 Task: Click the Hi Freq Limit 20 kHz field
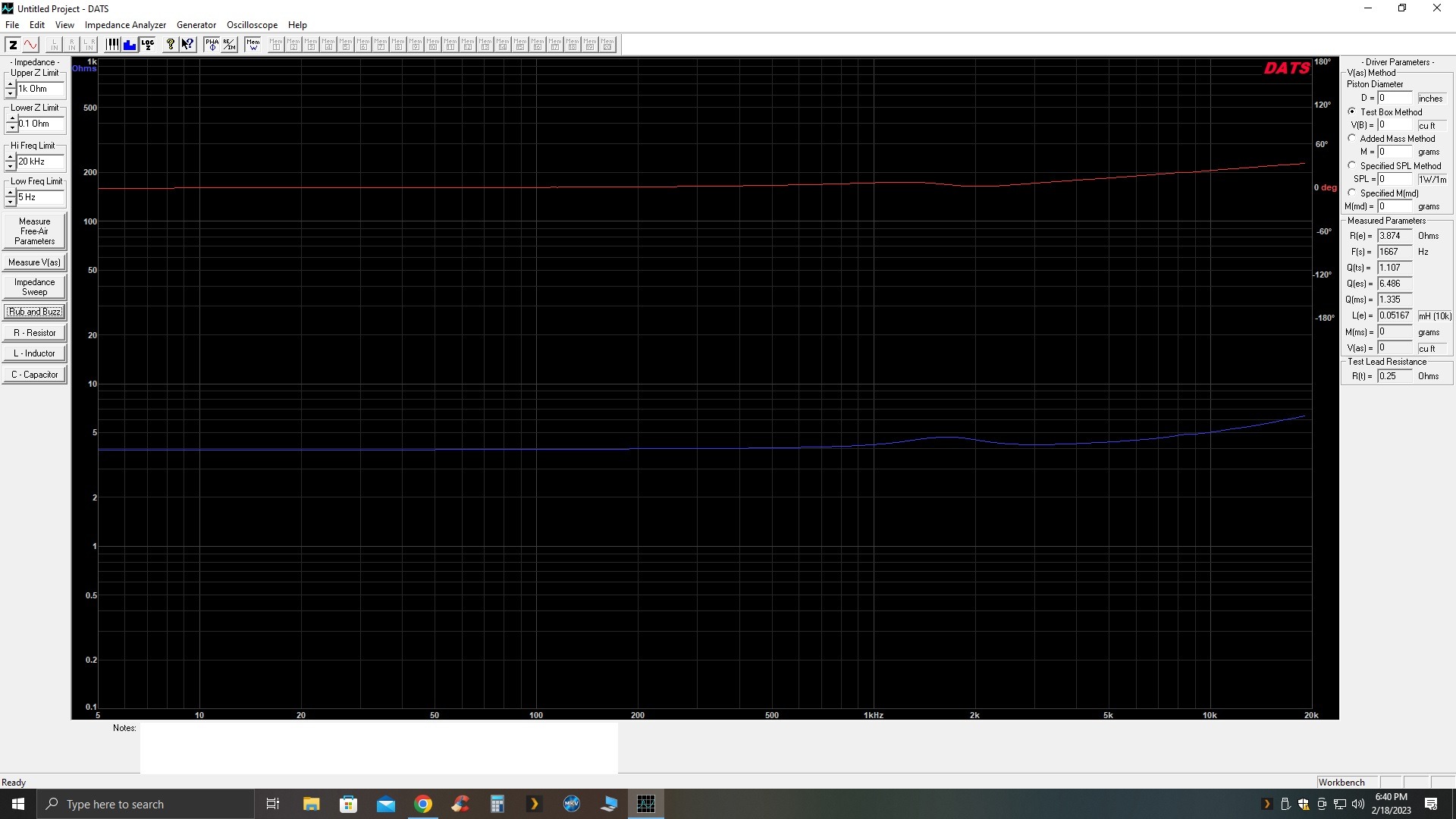(41, 162)
